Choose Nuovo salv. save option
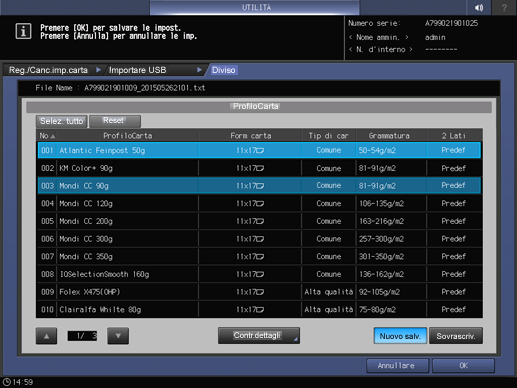Screen dimensions: 517x388 tap(400, 336)
